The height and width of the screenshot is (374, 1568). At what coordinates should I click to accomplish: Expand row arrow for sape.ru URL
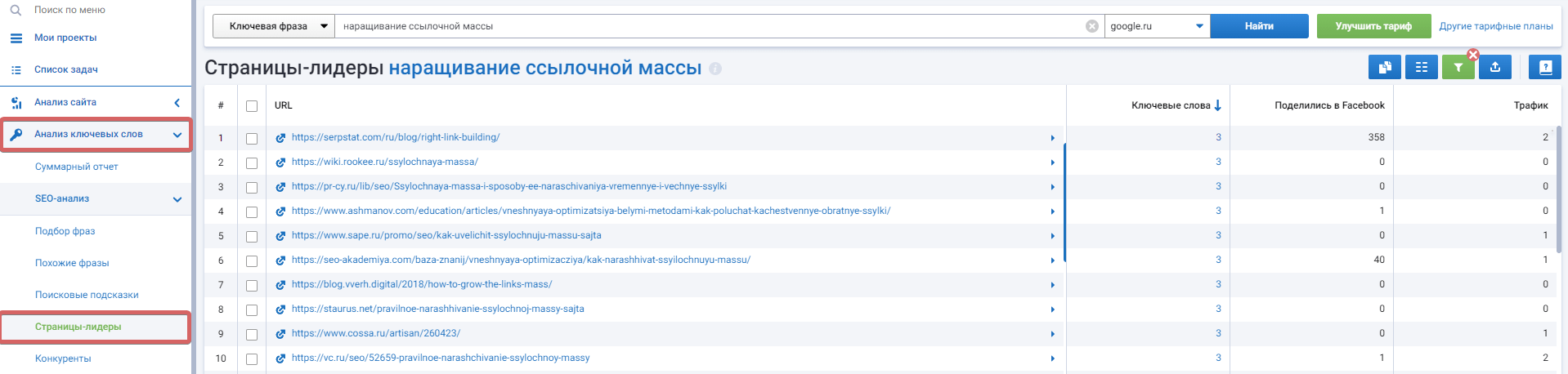1053,236
